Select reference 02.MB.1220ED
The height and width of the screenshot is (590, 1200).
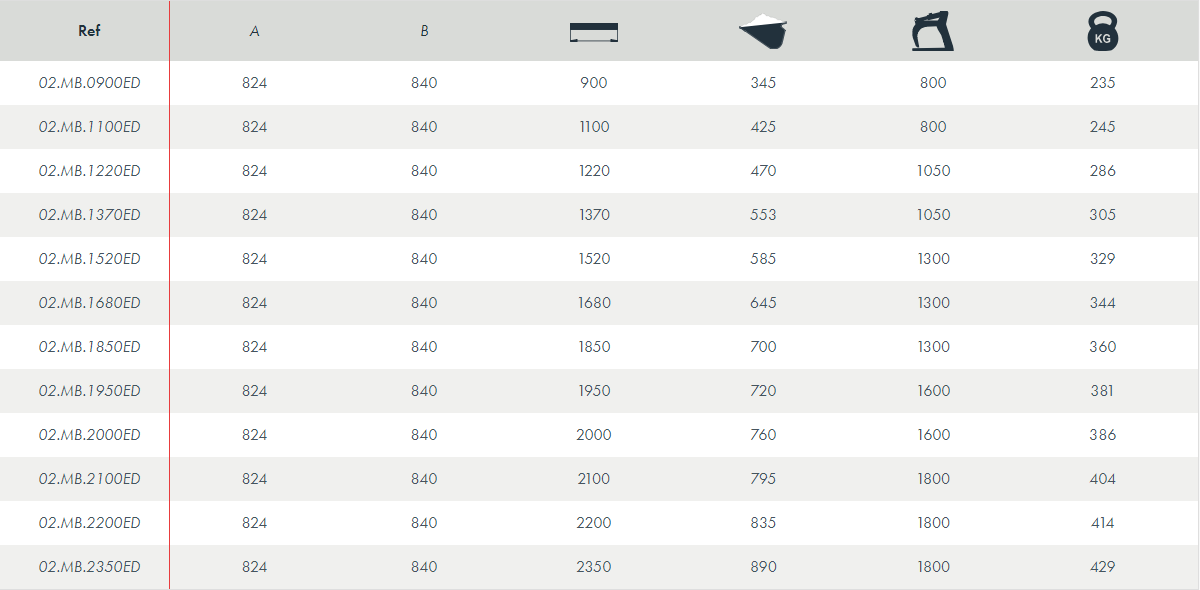(x=89, y=171)
